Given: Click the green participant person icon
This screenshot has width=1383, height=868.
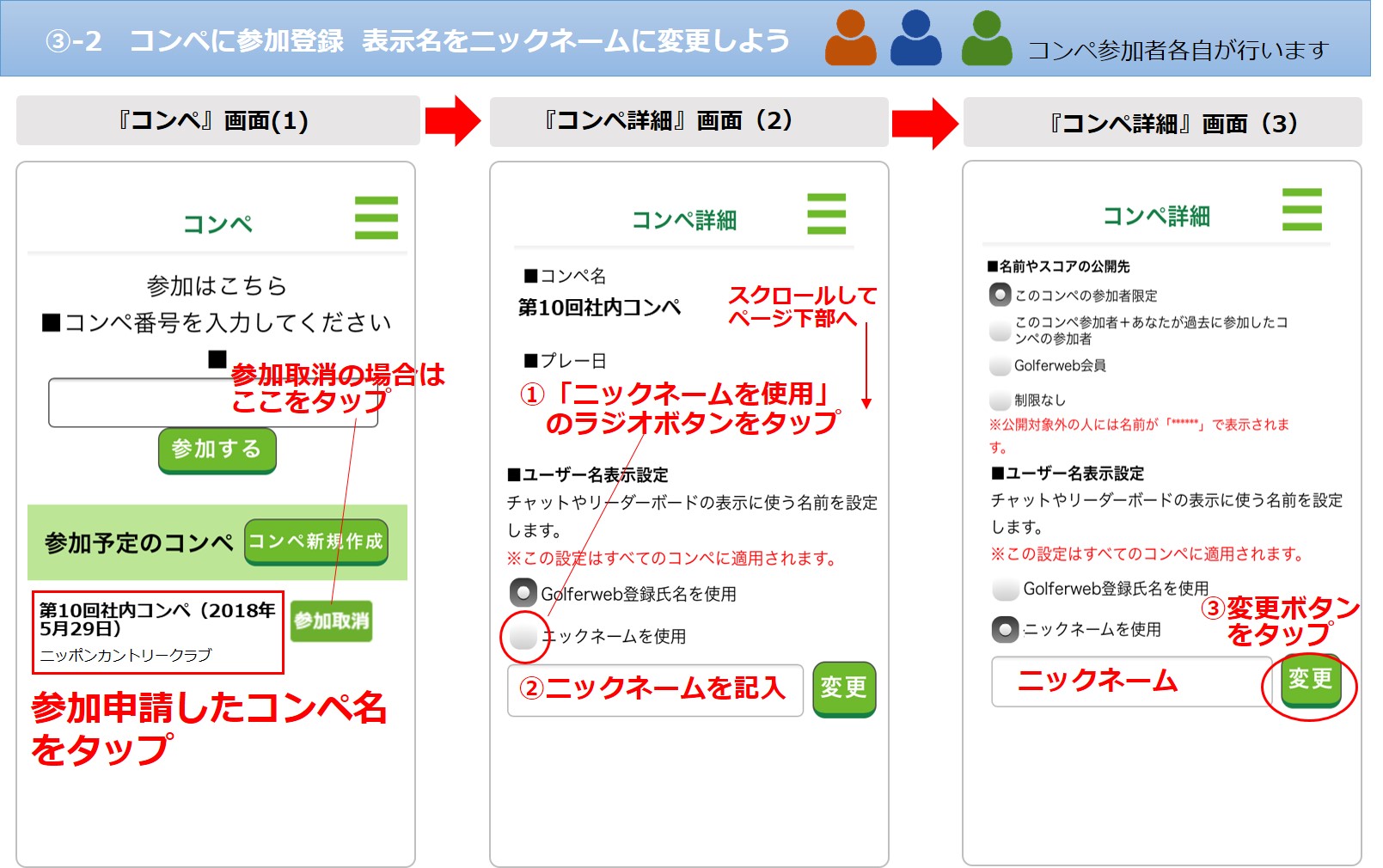Looking at the screenshot, I should [x=986, y=39].
